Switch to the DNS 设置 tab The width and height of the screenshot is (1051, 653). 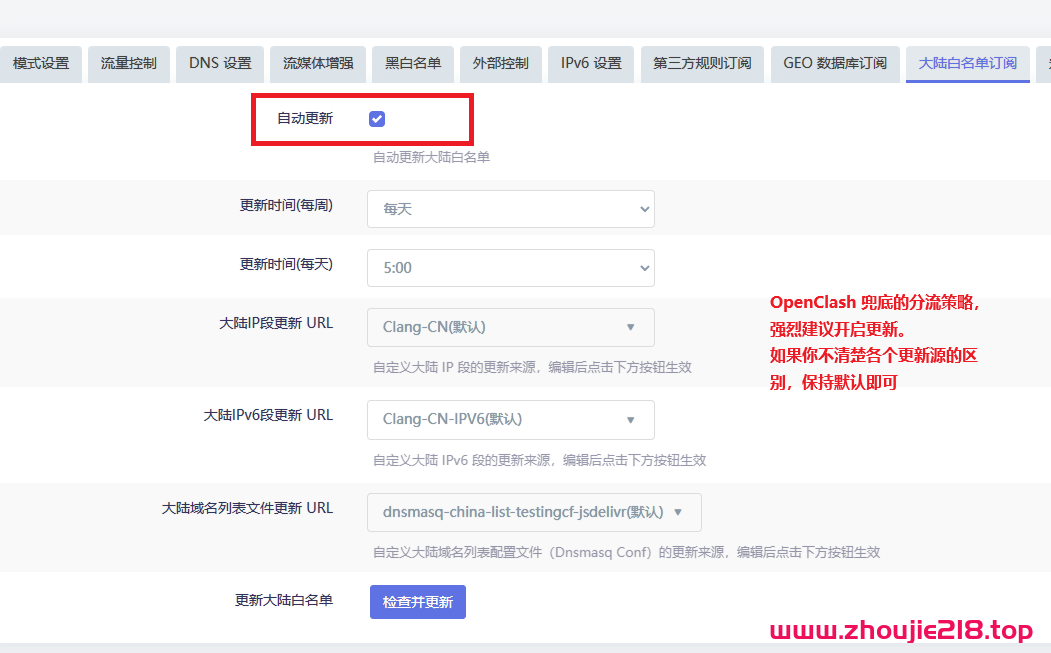(x=219, y=63)
